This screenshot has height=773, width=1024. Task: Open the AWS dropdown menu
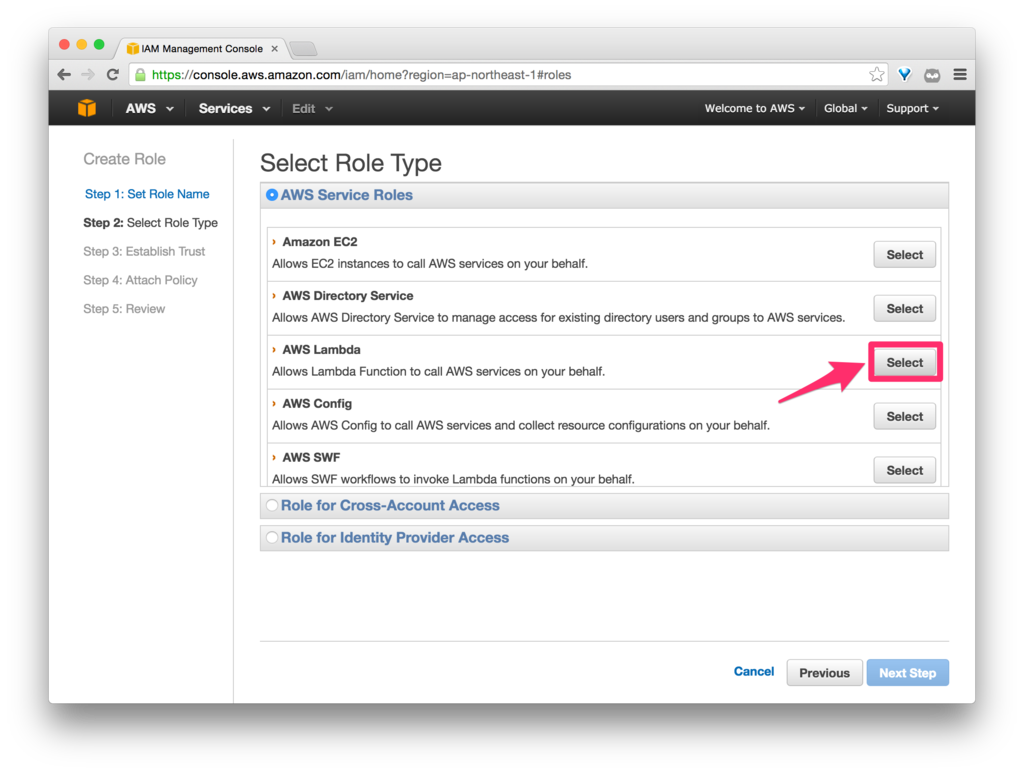(x=150, y=108)
